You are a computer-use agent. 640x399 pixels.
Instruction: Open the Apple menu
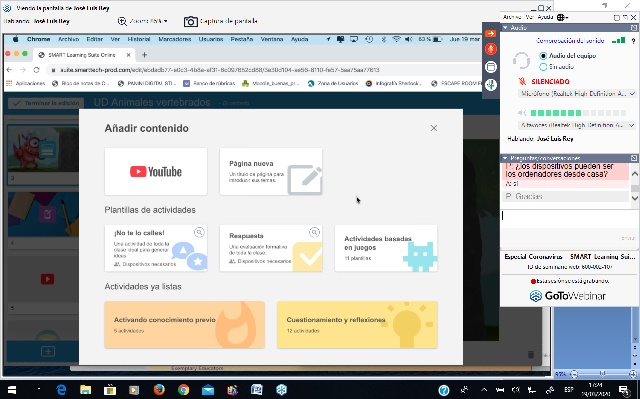tap(16, 39)
